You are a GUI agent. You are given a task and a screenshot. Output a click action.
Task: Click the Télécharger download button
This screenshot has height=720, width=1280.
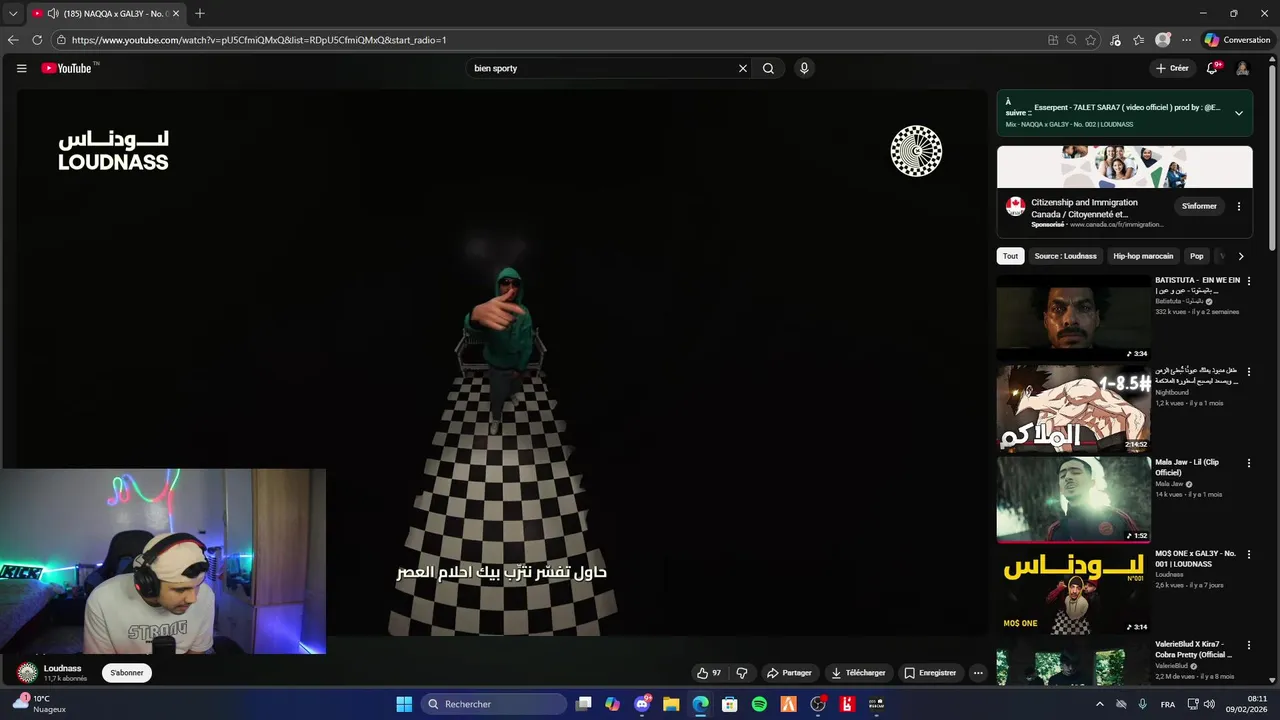pyautogui.click(x=858, y=673)
